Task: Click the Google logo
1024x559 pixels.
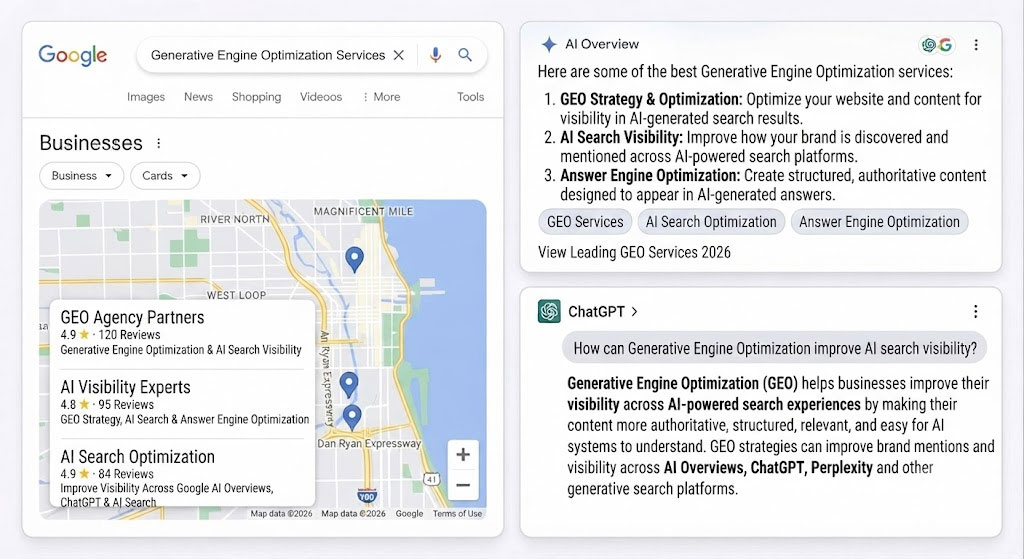Action: coord(72,56)
